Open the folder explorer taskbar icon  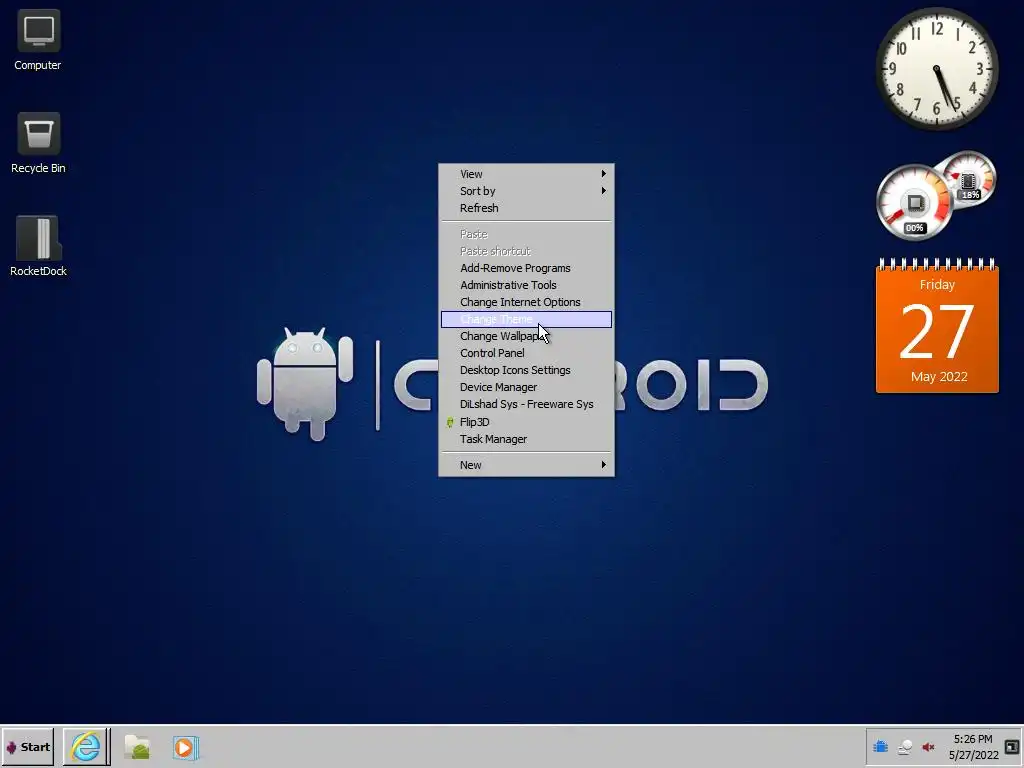coord(137,747)
